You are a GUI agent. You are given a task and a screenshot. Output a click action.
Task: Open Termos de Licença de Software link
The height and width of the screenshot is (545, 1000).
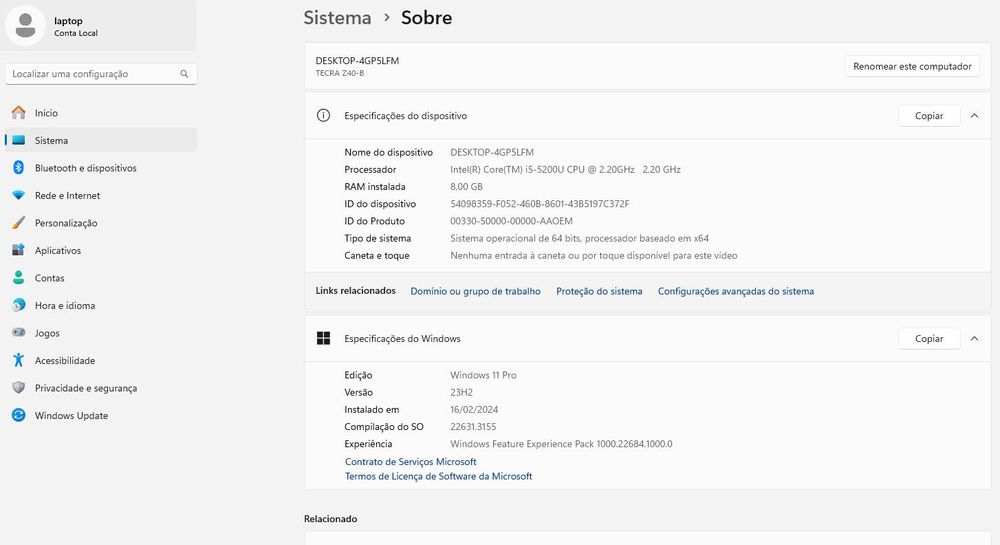(439, 476)
